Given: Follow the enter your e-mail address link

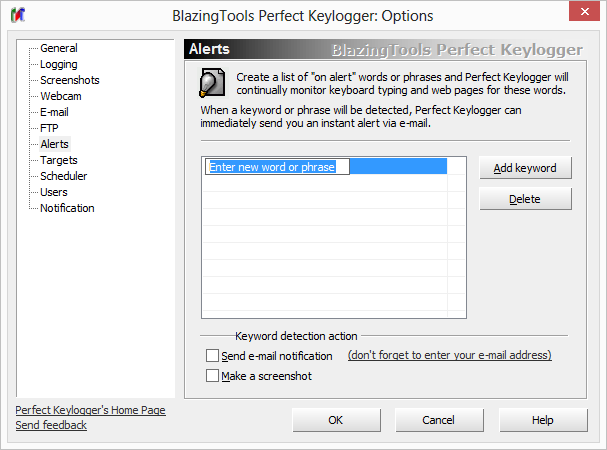Looking at the screenshot, I should [449, 356].
